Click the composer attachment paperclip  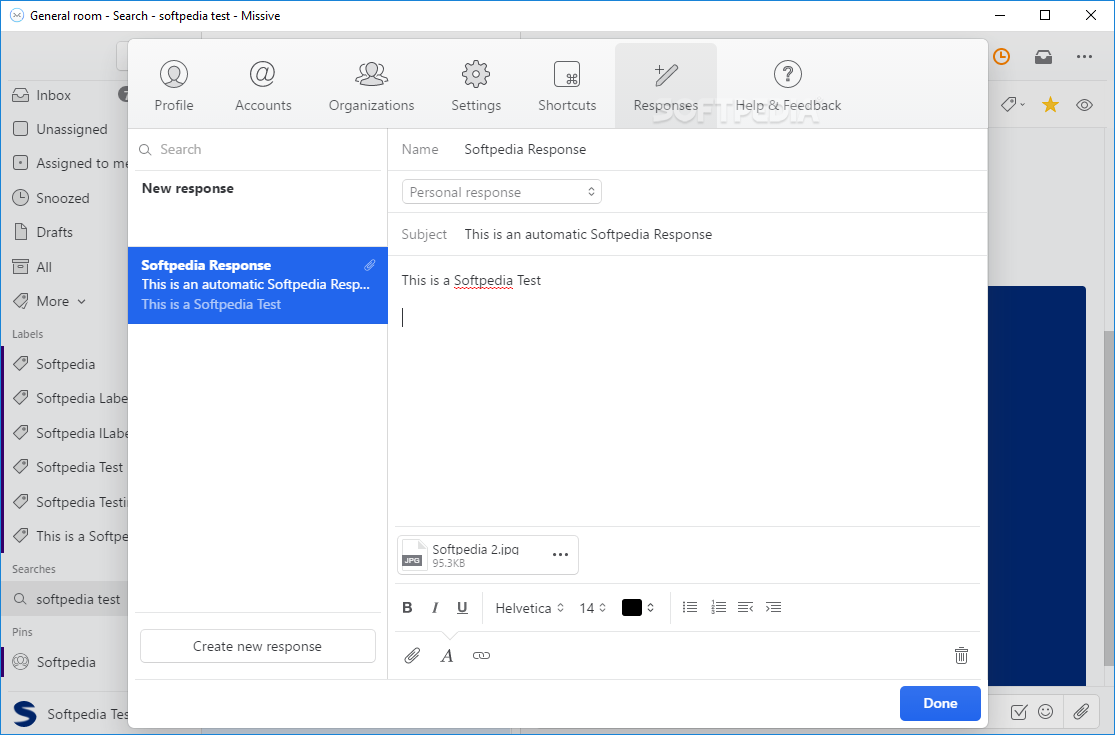pyautogui.click(x=1082, y=712)
